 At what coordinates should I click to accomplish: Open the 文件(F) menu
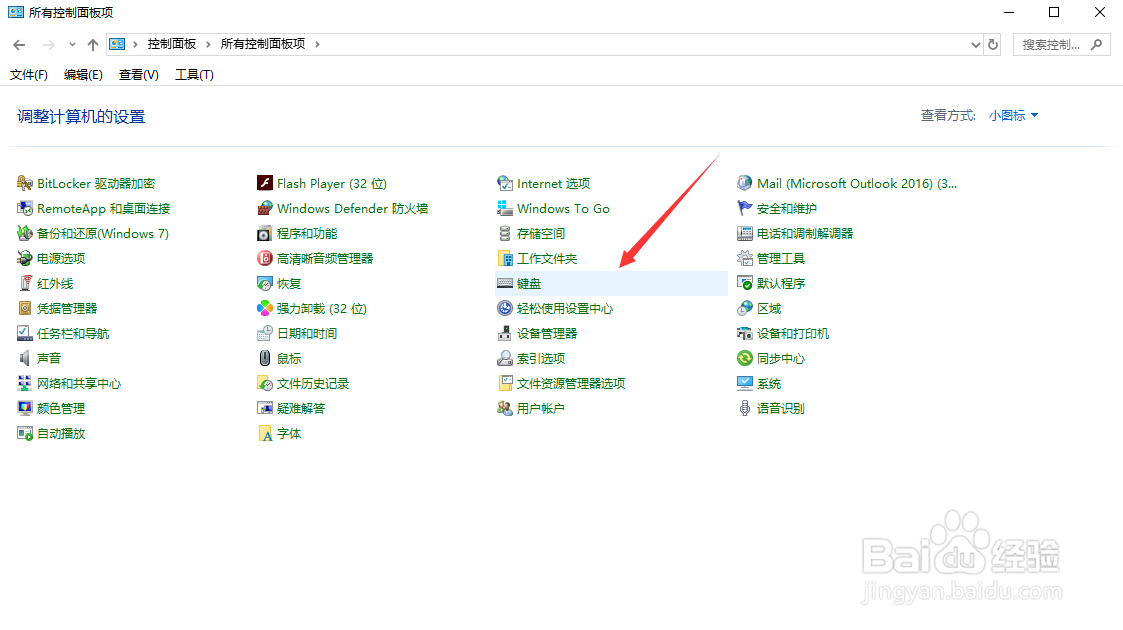click(29, 74)
